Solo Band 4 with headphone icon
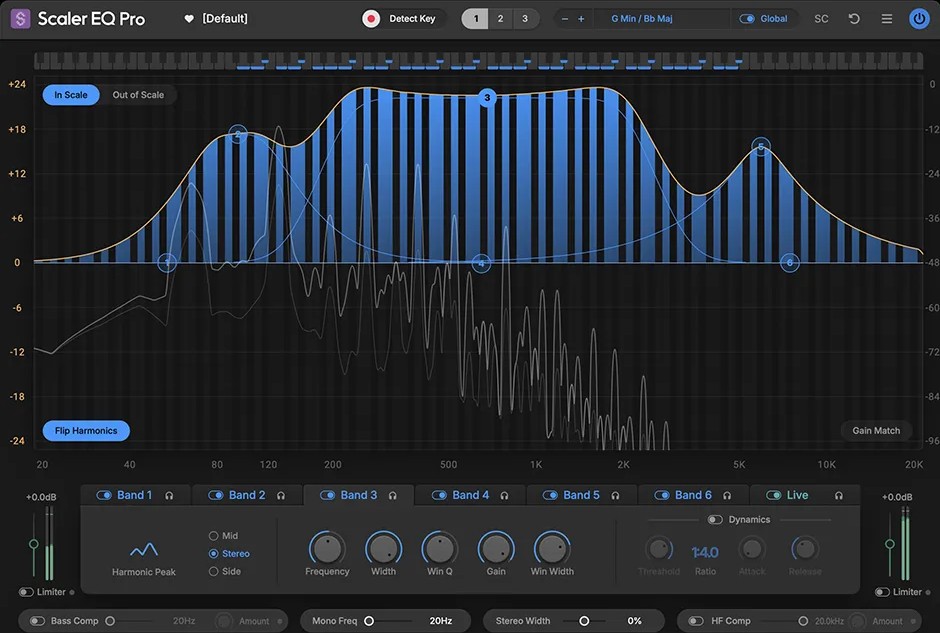The image size is (940, 633). [504, 496]
